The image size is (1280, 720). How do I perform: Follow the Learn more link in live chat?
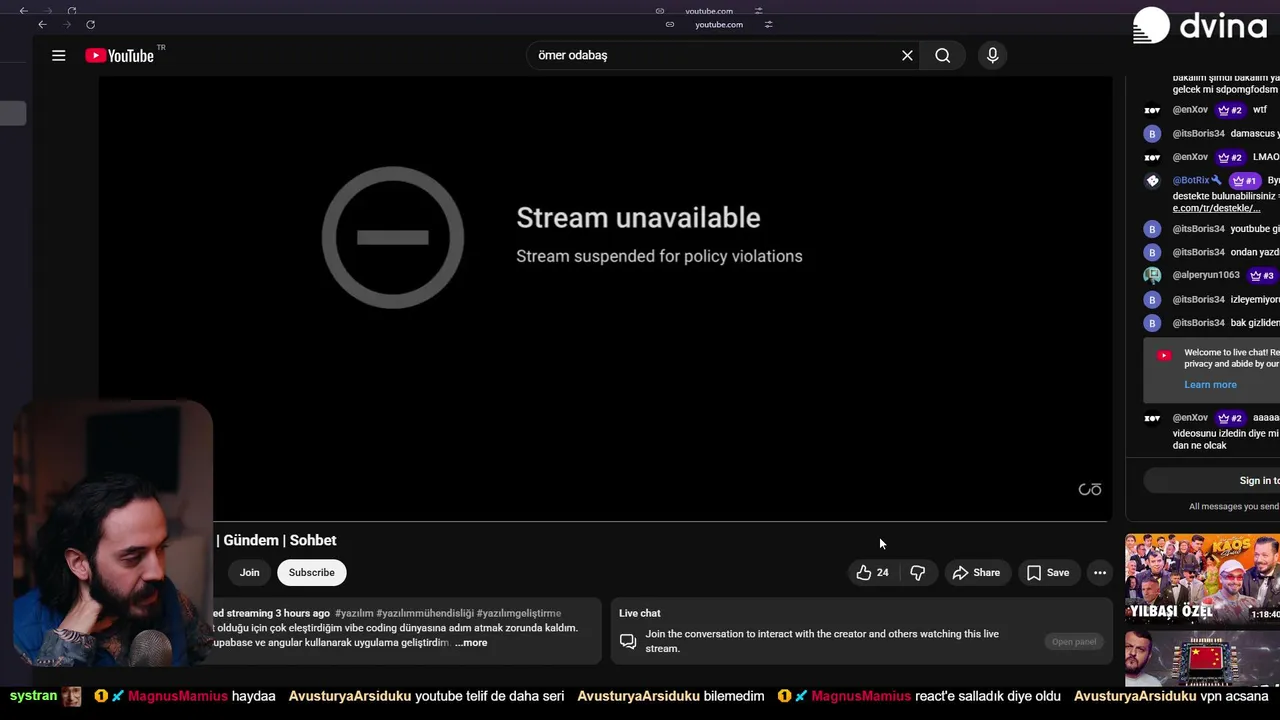(1210, 385)
